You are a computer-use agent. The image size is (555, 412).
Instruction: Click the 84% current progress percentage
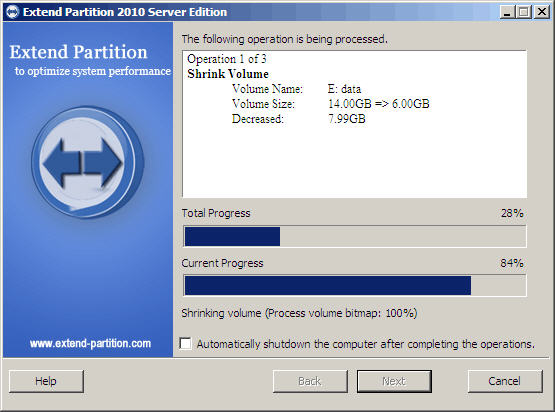512,263
